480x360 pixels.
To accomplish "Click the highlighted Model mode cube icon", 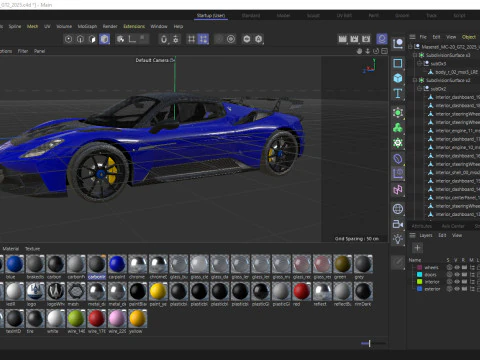I will [104, 39].
